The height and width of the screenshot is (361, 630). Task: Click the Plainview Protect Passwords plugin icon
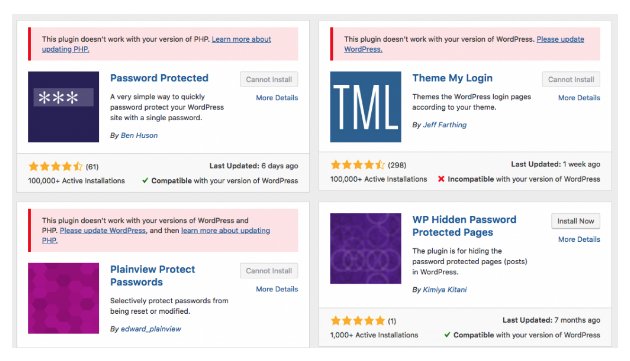(x=63, y=298)
